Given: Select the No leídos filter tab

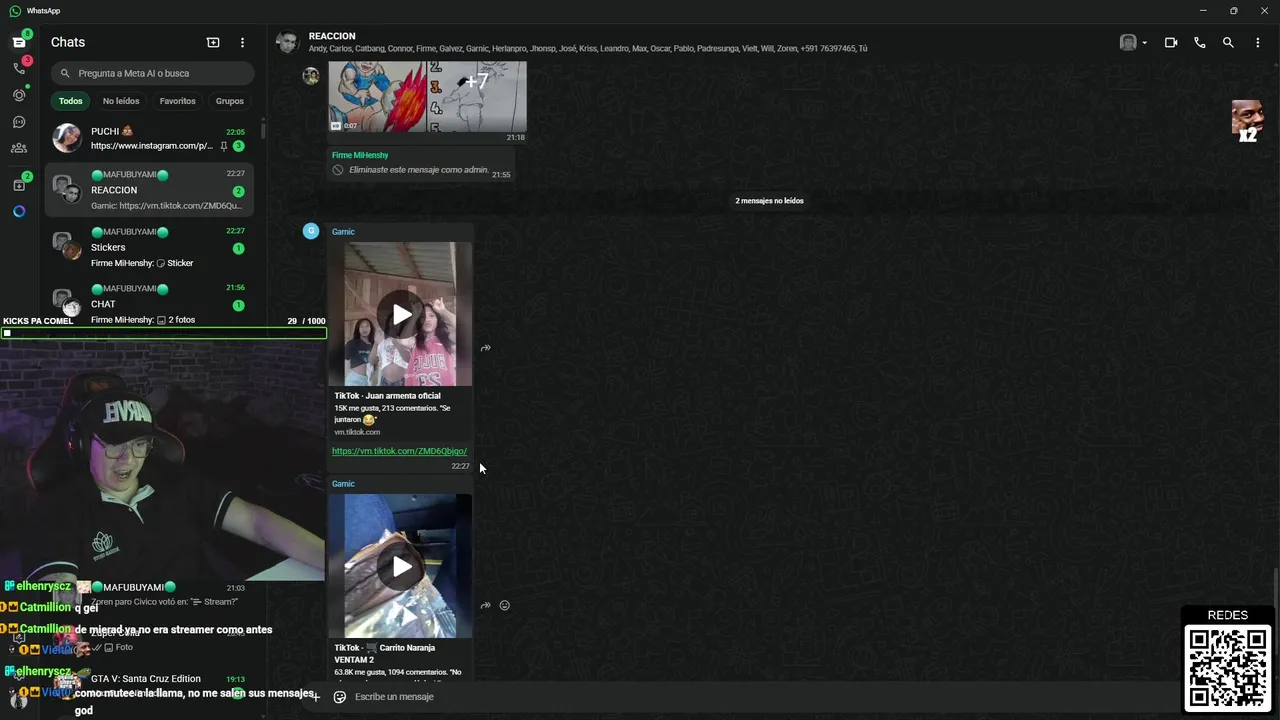Looking at the screenshot, I should coord(121,101).
